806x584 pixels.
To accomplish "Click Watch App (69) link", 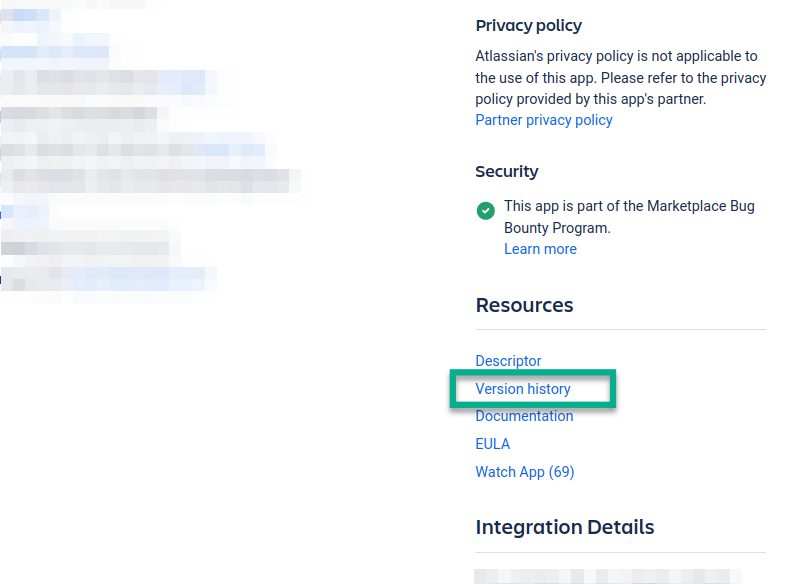I will 525,472.
